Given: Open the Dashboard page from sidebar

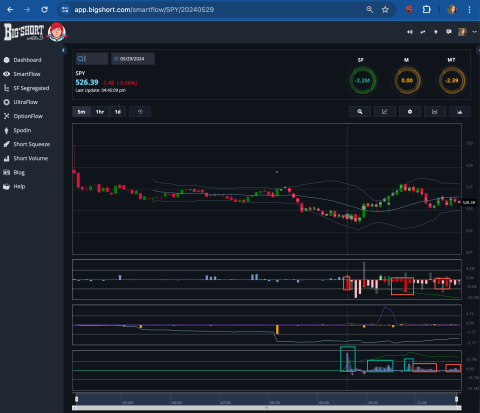Looking at the screenshot, I should [22, 60].
